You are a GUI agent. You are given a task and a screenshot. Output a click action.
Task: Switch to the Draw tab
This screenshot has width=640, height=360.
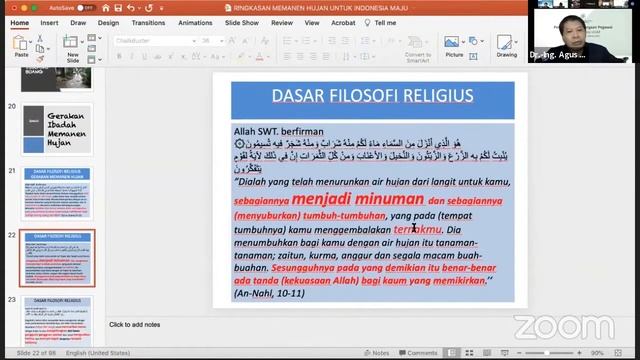click(x=78, y=23)
